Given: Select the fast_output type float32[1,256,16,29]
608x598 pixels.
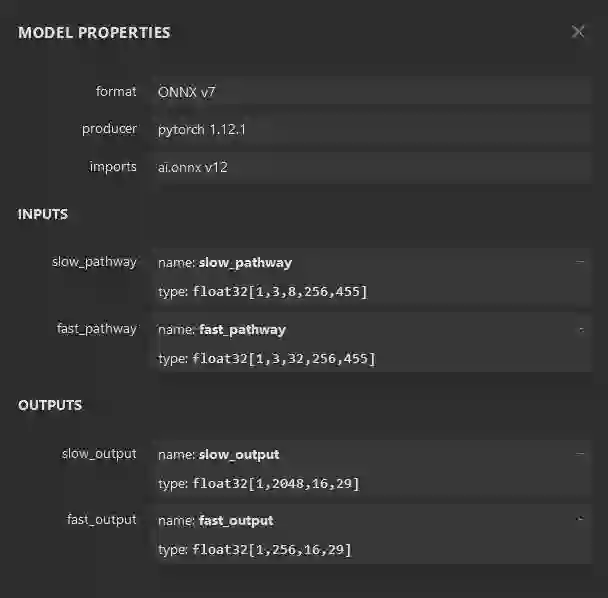Looking at the screenshot, I should [272, 550].
